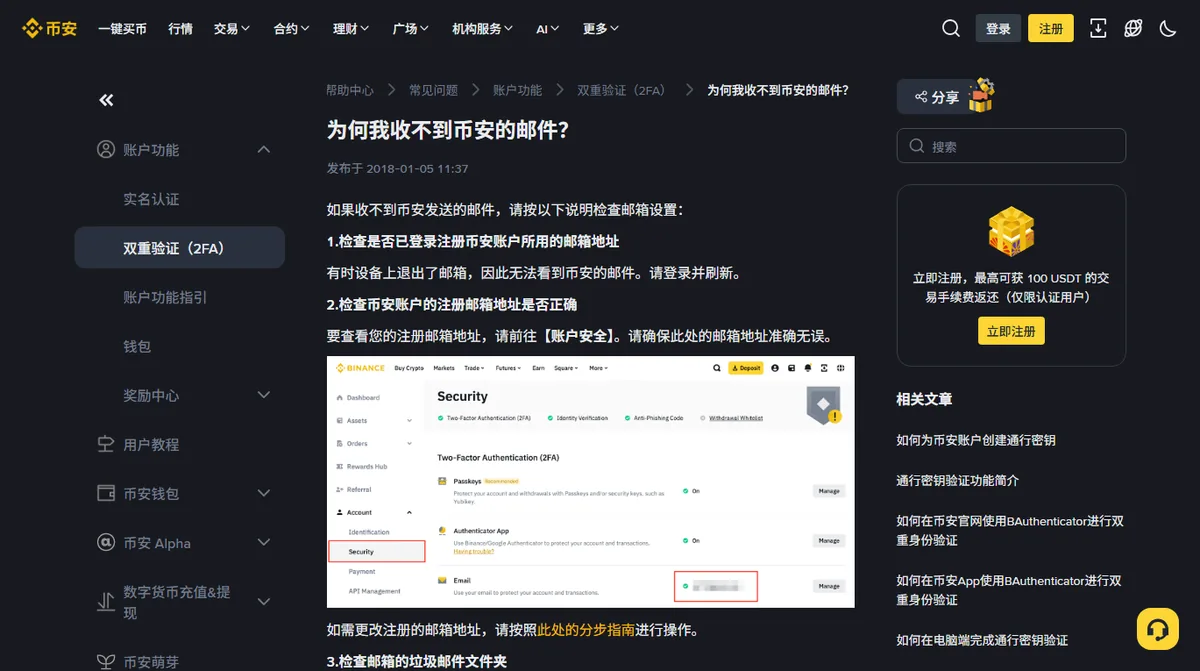Open the 合约 dropdown menu
This screenshot has width=1200, height=671.
(x=292, y=29)
